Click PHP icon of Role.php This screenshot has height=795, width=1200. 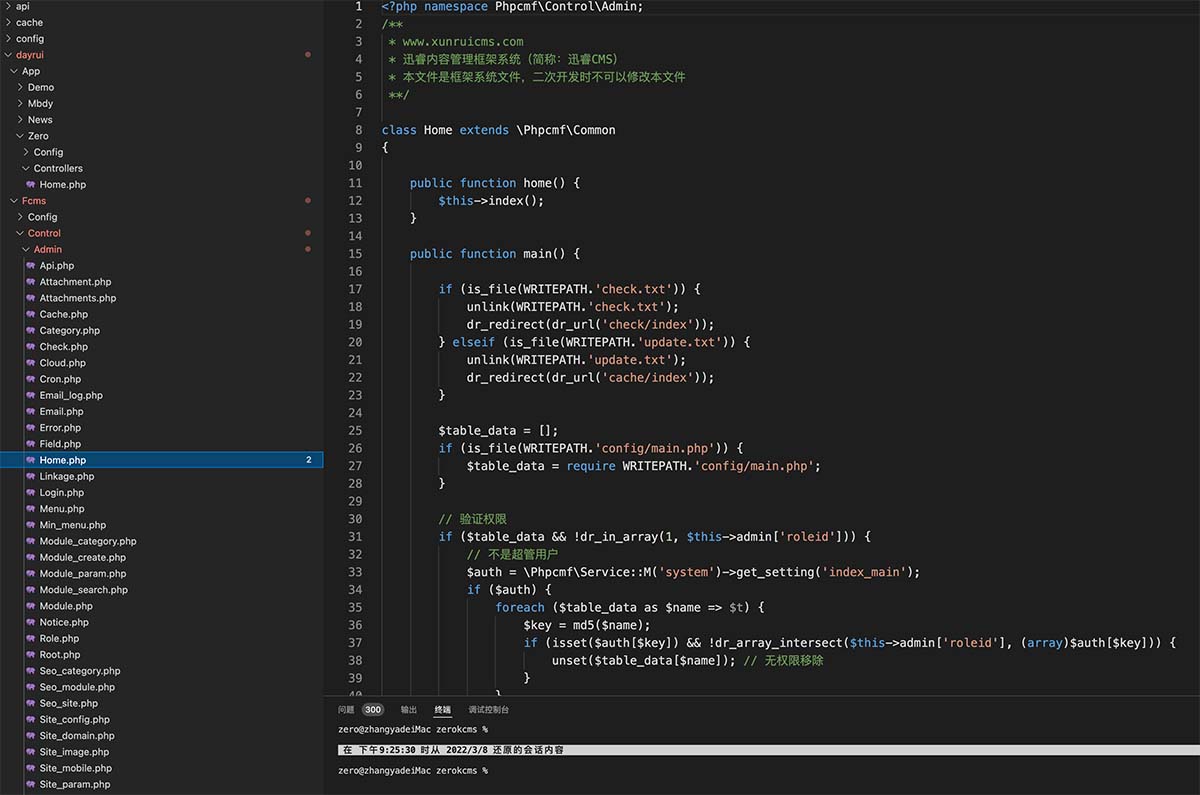click(x=31, y=638)
